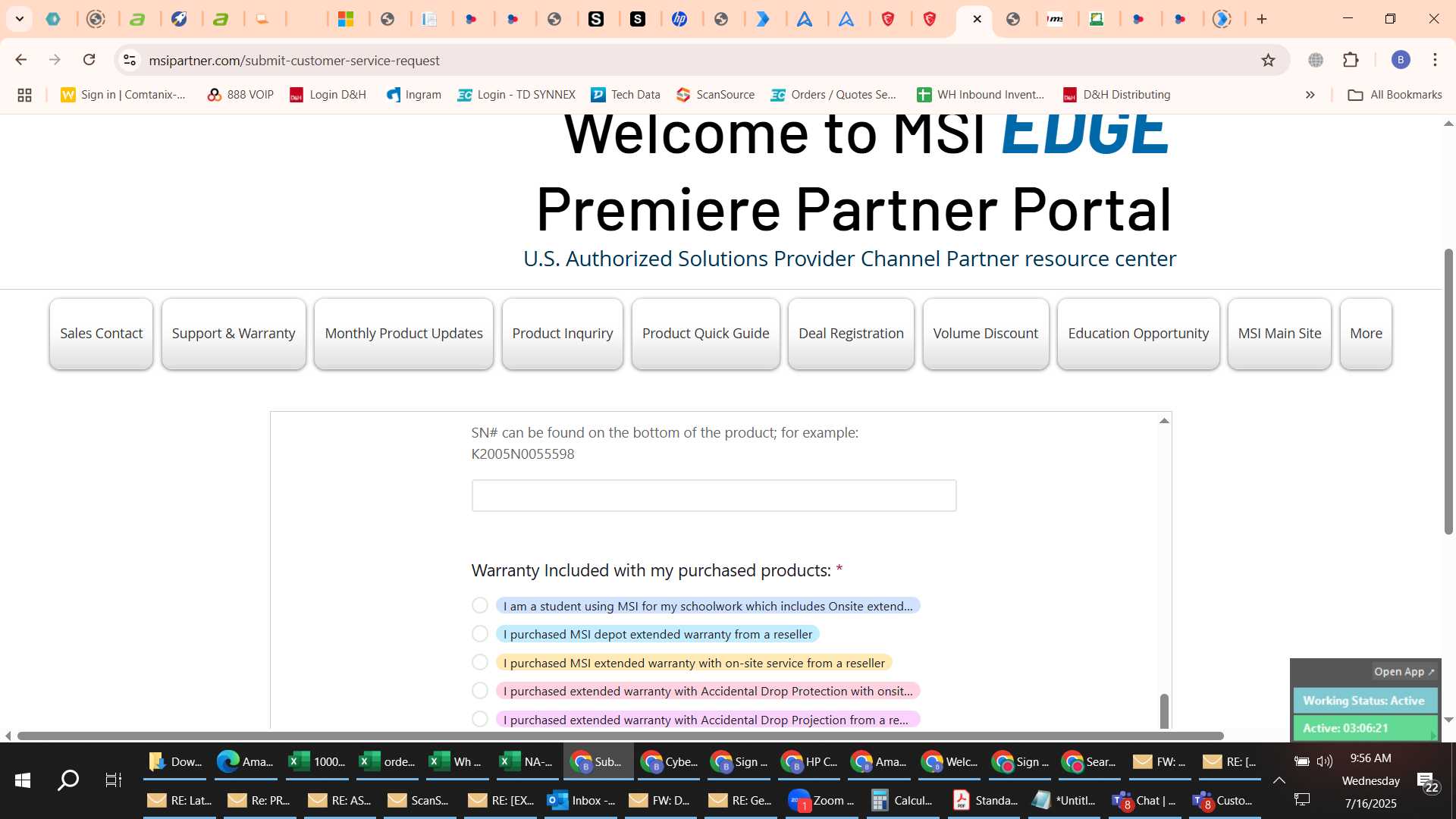The image size is (1456, 819).
Task: Switch to the HP C... Chrome window
Action: tap(809, 761)
